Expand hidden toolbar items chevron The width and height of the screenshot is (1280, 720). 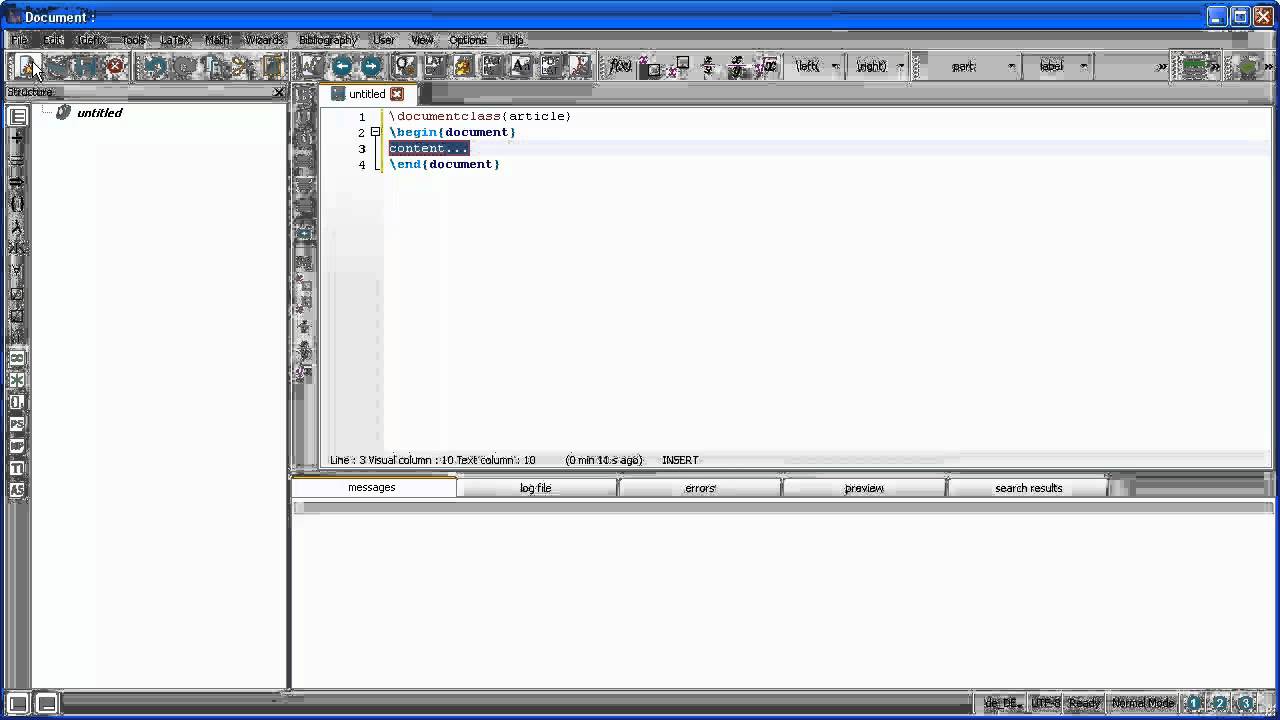coord(1162,67)
